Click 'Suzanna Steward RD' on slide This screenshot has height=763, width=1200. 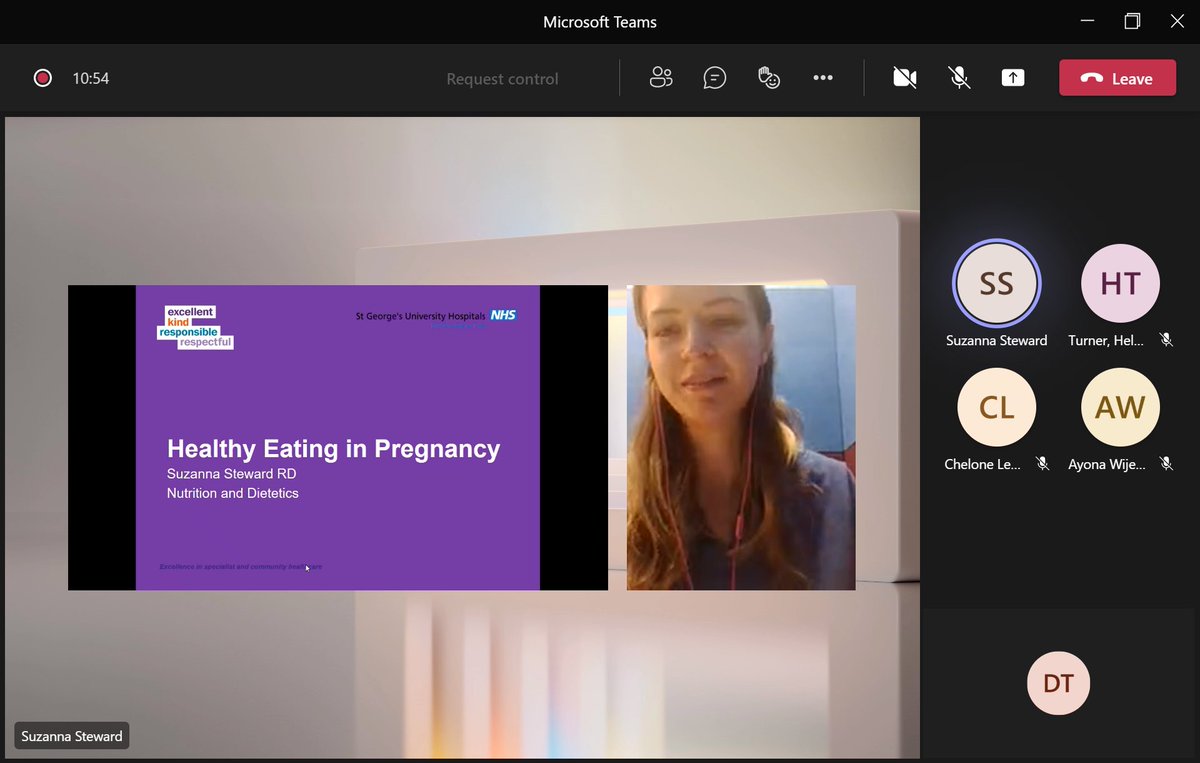tap(232, 473)
